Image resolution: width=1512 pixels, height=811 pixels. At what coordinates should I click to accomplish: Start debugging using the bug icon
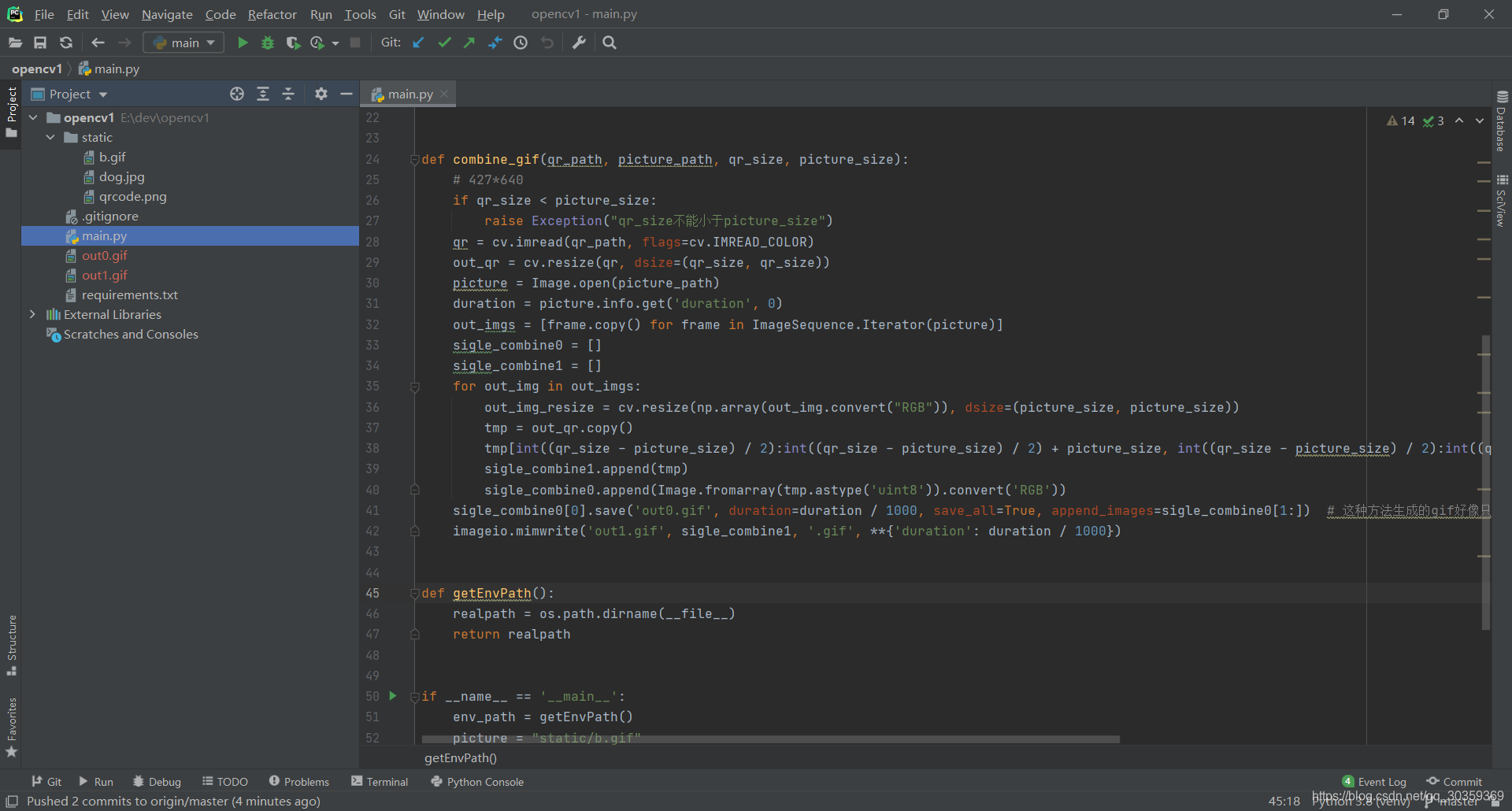[x=268, y=43]
